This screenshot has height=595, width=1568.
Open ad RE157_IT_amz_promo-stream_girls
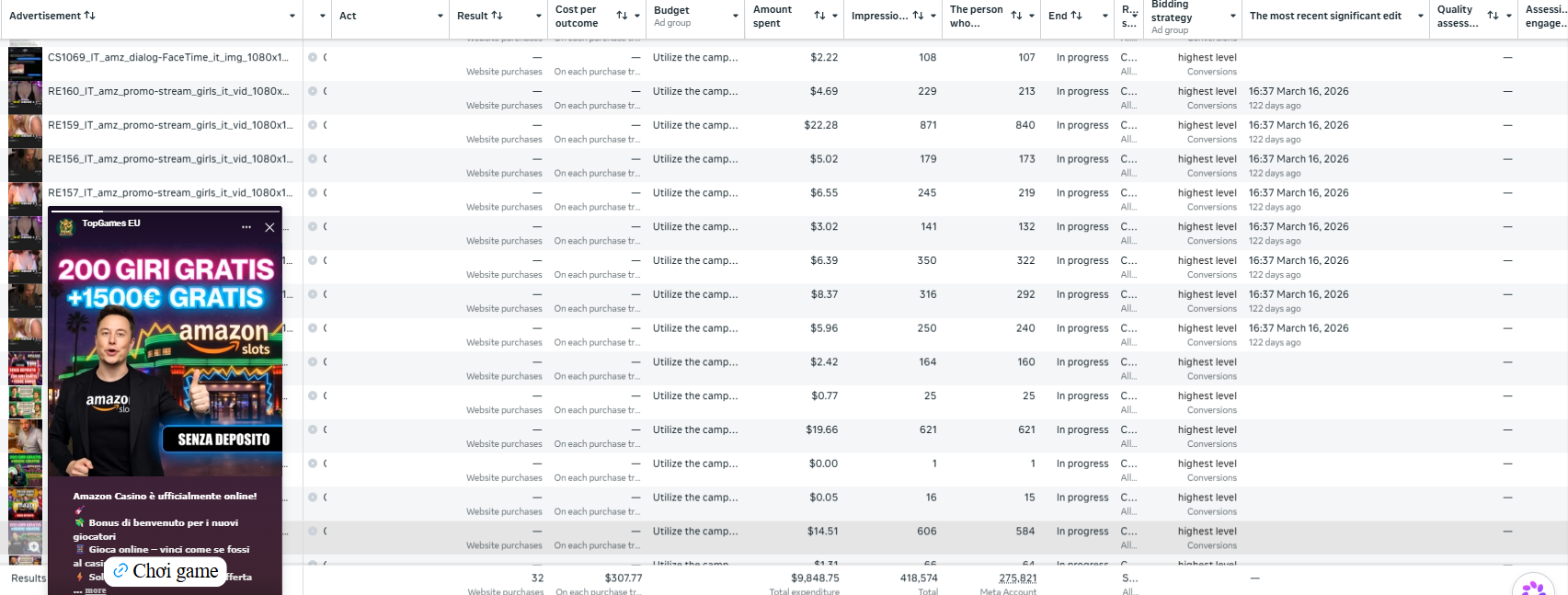tap(170, 193)
